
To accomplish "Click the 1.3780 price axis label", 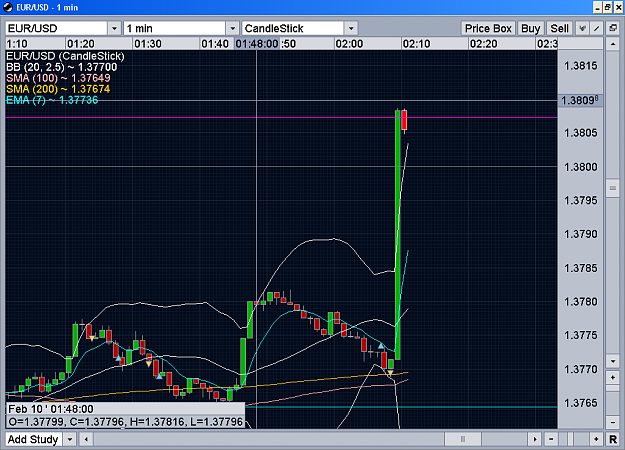I will click(x=581, y=302).
